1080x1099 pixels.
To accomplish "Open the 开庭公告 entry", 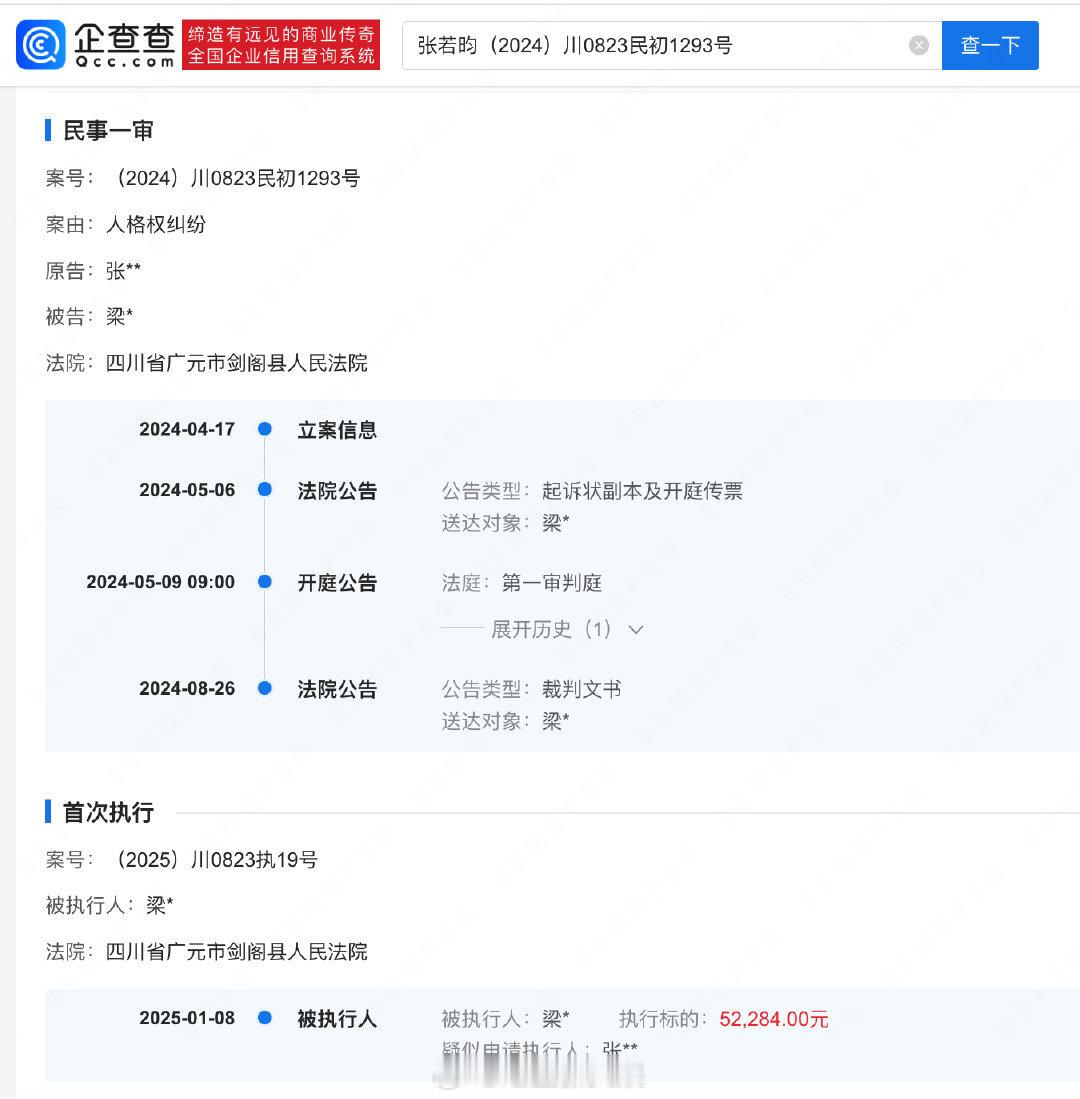I will click(337, 582).
